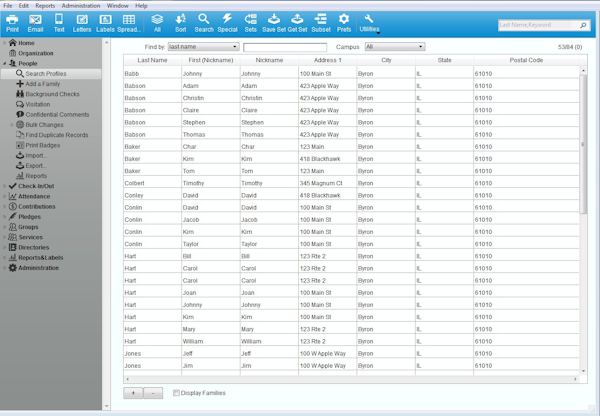600x416 pixels.
Task: Select the Babb Johnny row
Action: (351, 73)
